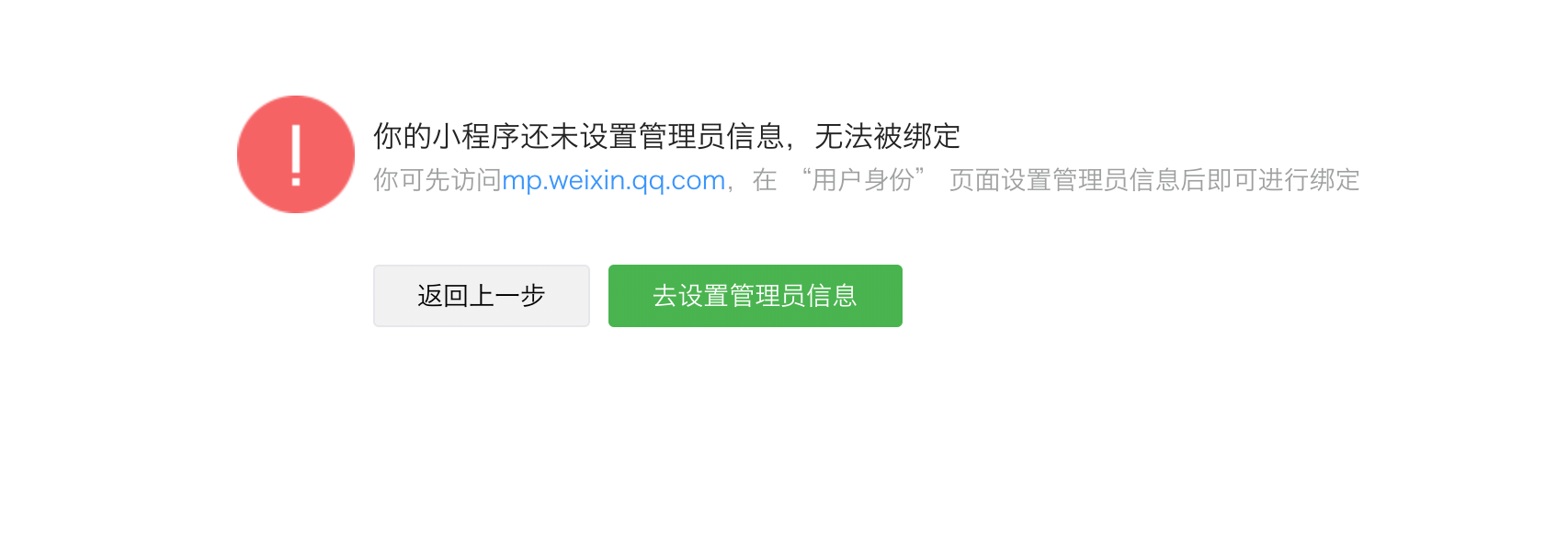Click 即可进行绑定 in the gray description
This screenshot has height=544, width=1568.
1283,180
